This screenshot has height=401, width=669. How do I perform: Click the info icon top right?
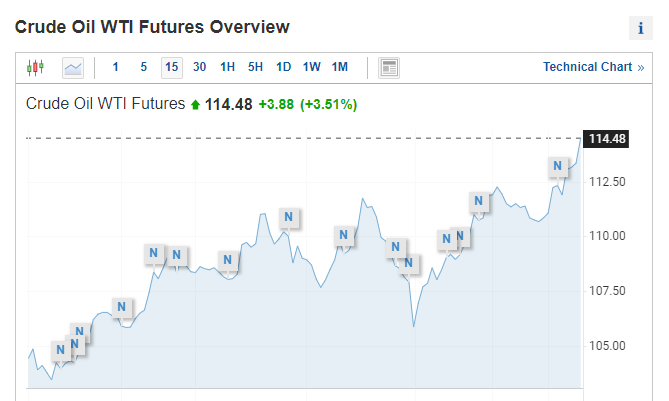click(x=639, y=28)
